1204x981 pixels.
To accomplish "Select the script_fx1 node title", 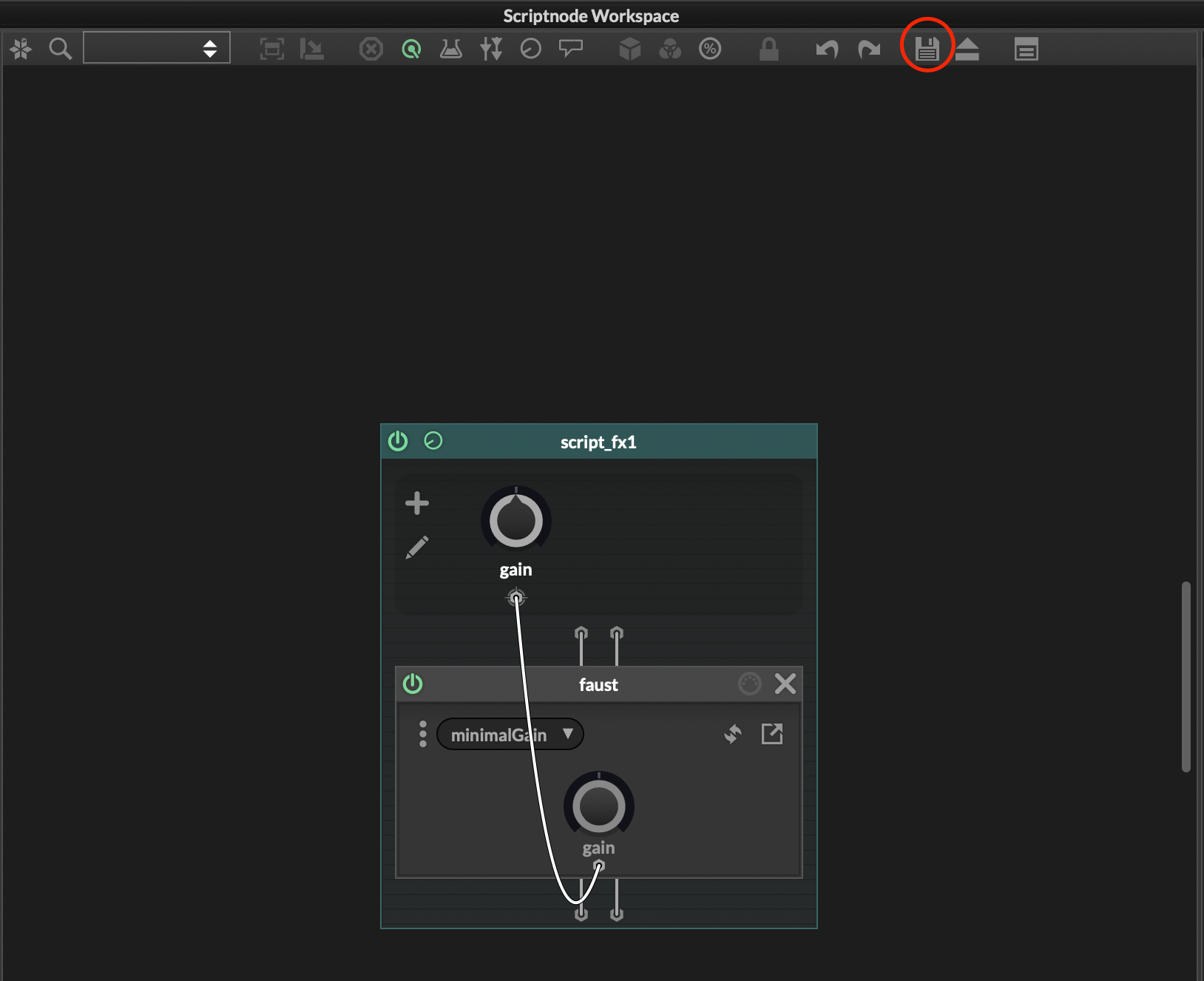I will [x=598, y=442].
